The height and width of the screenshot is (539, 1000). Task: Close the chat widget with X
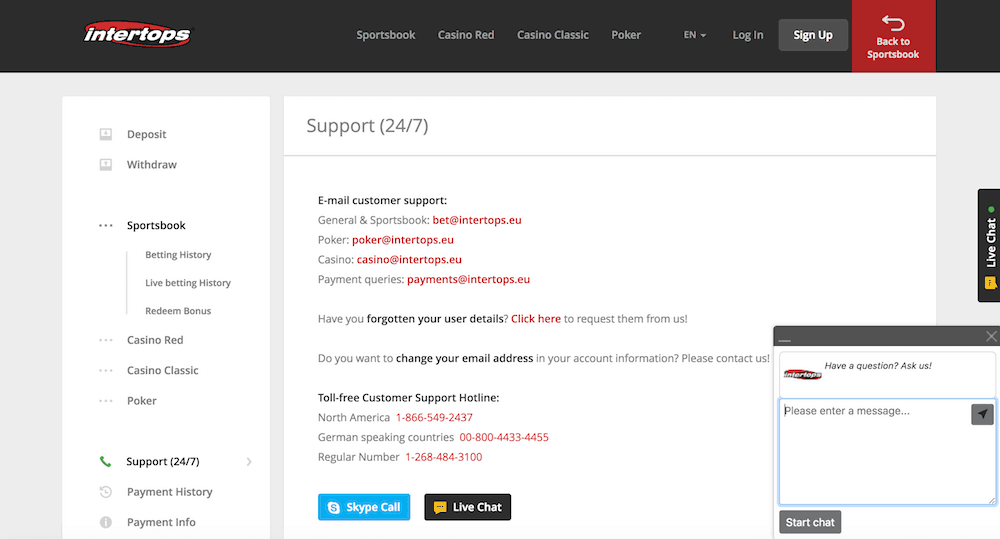point(991,336)
